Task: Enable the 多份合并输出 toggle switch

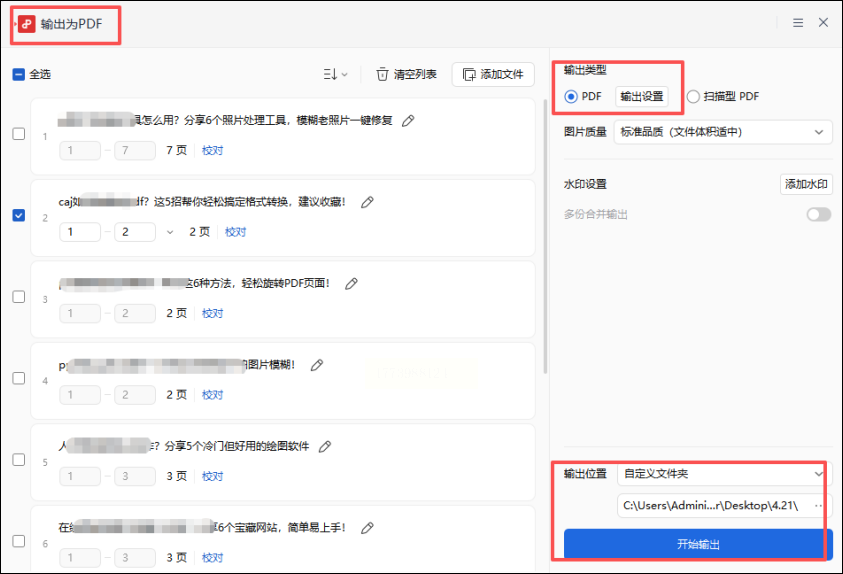Action: pyautogui.click(x=818, y=214)
